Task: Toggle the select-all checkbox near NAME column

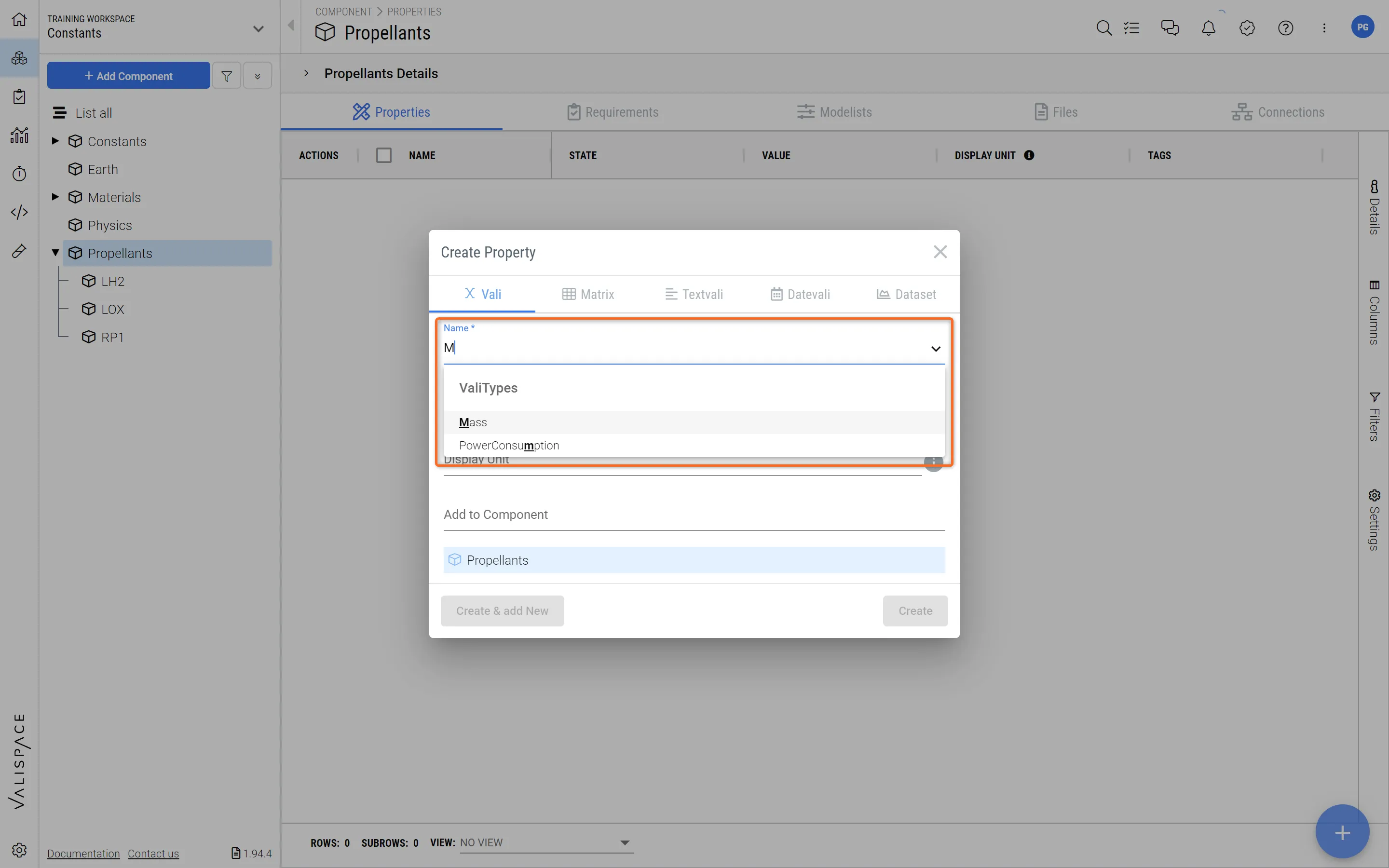Action: [383, 155]
